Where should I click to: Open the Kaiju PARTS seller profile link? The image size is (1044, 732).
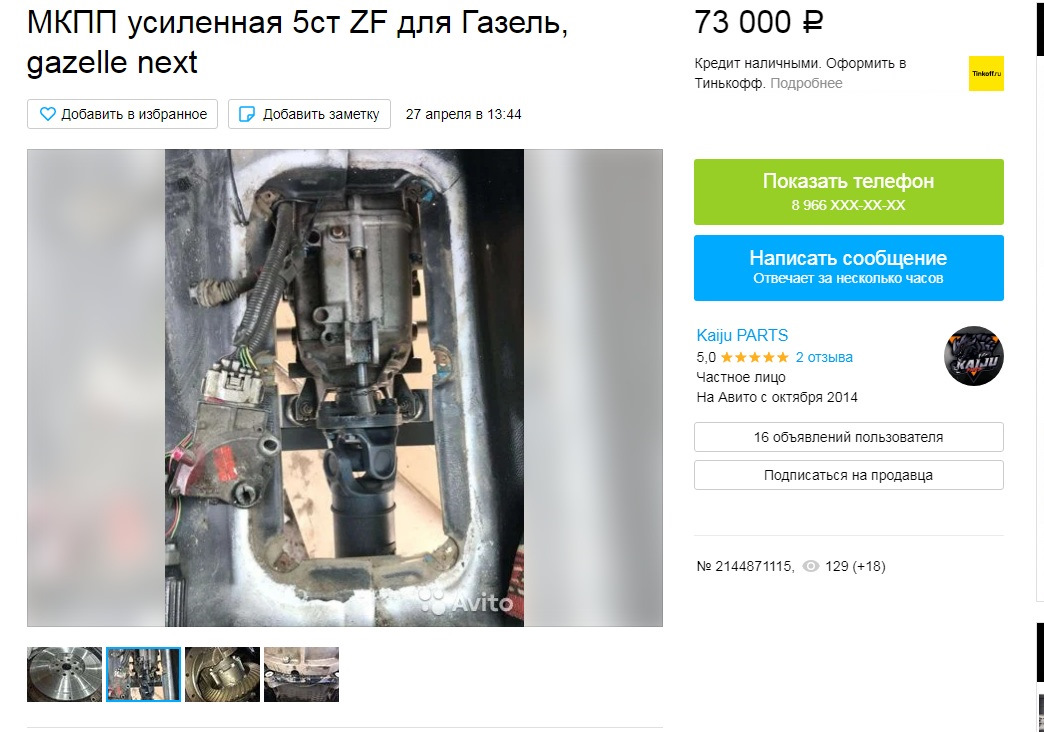742,335
